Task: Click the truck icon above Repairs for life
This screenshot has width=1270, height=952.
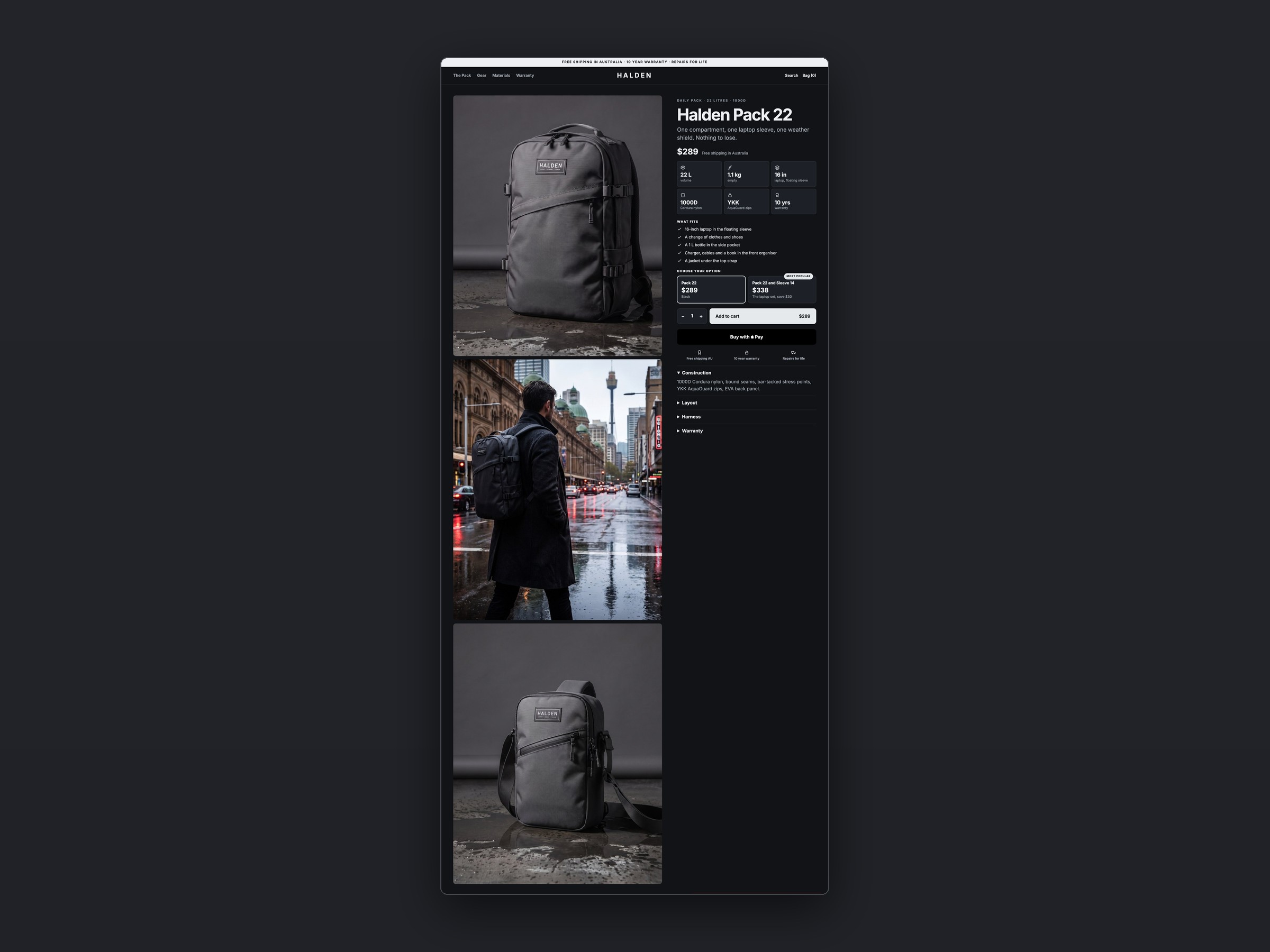Action: pos(793,352)
